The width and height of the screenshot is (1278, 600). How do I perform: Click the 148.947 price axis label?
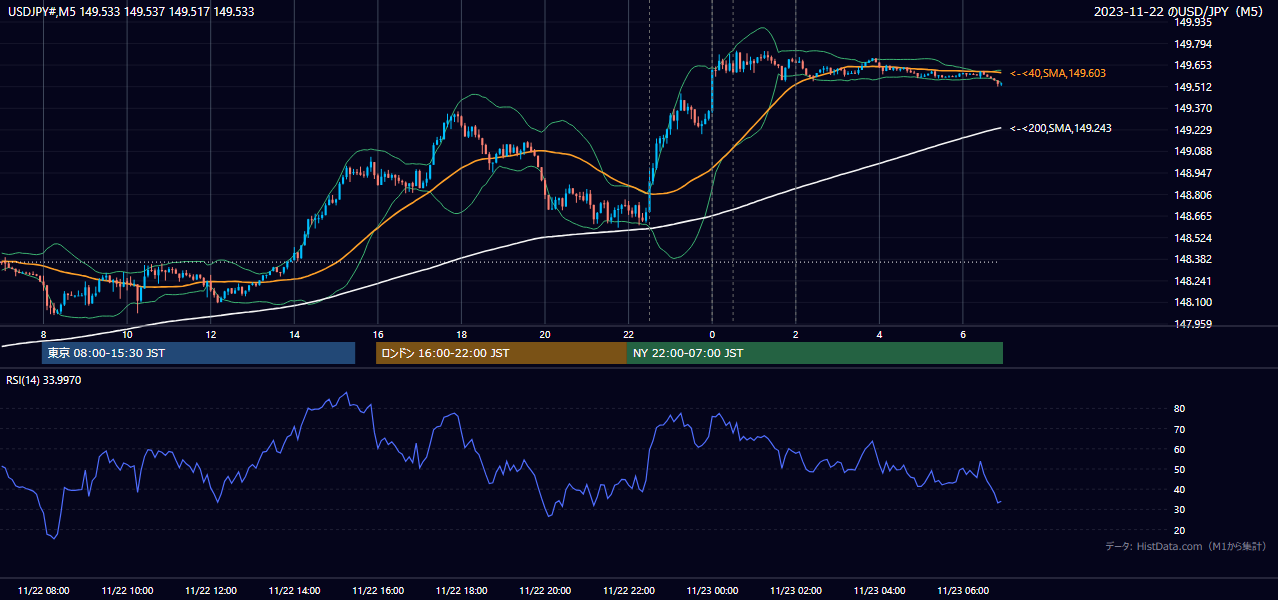[x=1194, y=173]
